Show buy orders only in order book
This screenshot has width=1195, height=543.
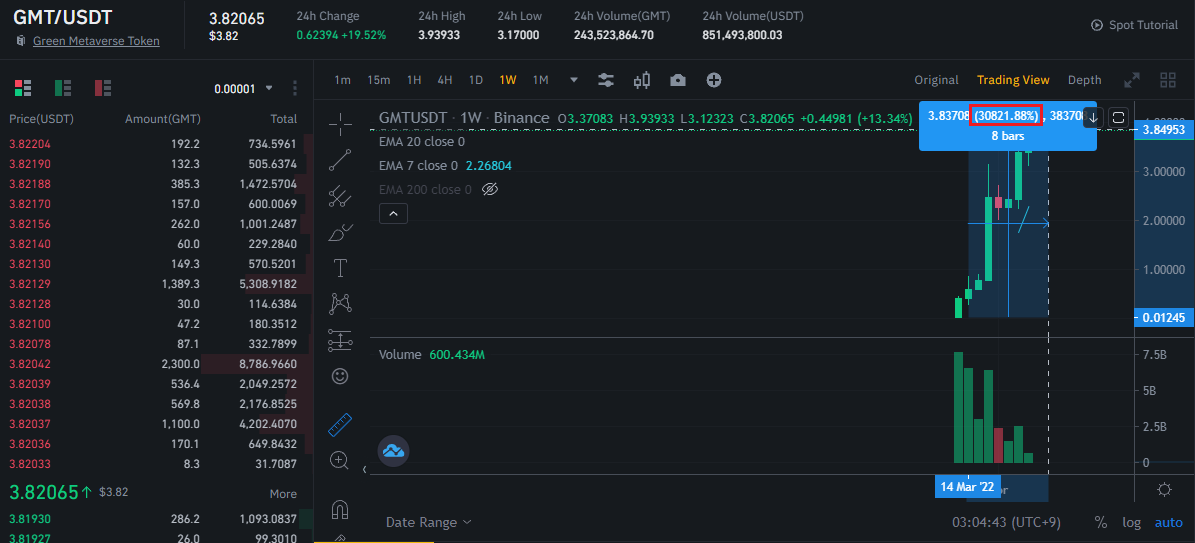click(x=63, y=88)
